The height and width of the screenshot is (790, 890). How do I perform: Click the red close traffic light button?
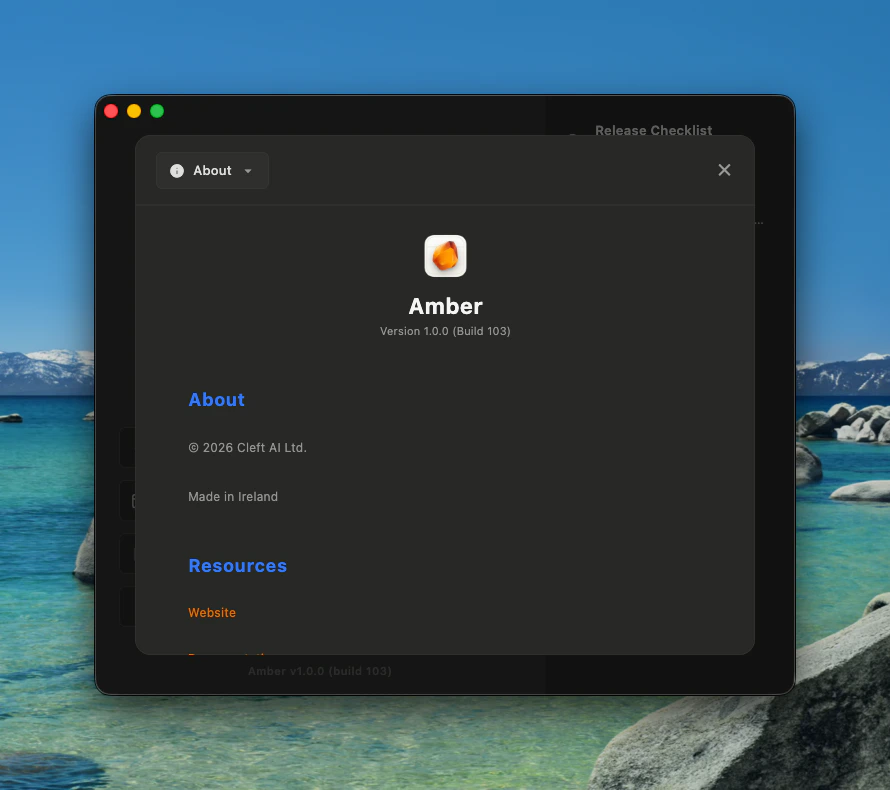click(111, 111)
